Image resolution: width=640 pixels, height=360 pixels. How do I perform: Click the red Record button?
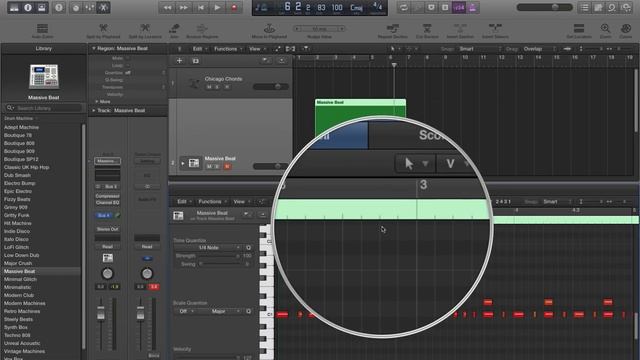pyautogui.click(x=234, y=7)
